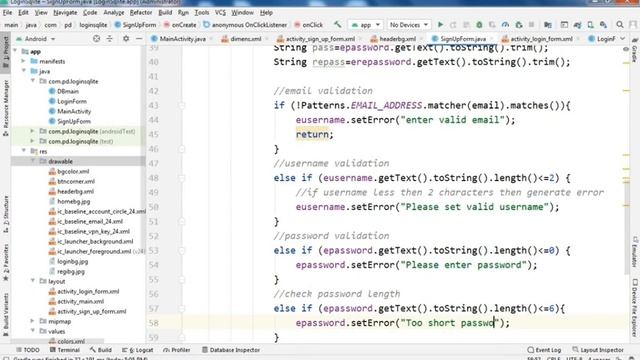Viewport: 640px width, 360px height.
Task: Collapse the java folder
Action: 24,71
